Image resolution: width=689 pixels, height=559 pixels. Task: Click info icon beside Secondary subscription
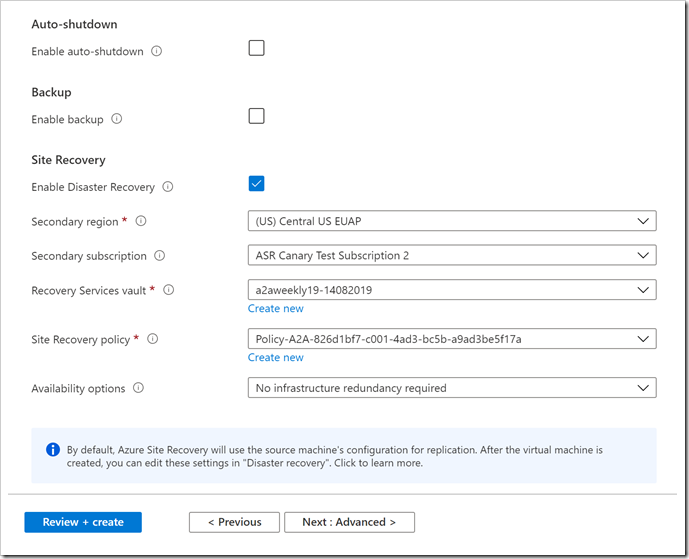click(161, 256)
